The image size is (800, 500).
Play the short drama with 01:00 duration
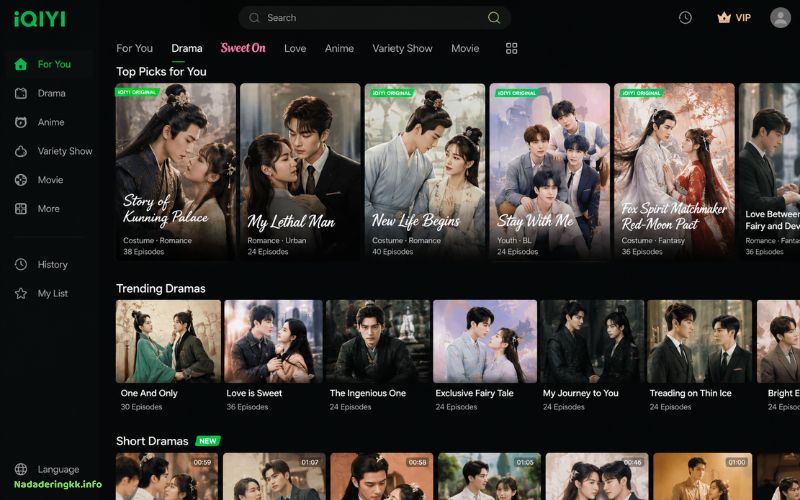[x=705, y=477]
